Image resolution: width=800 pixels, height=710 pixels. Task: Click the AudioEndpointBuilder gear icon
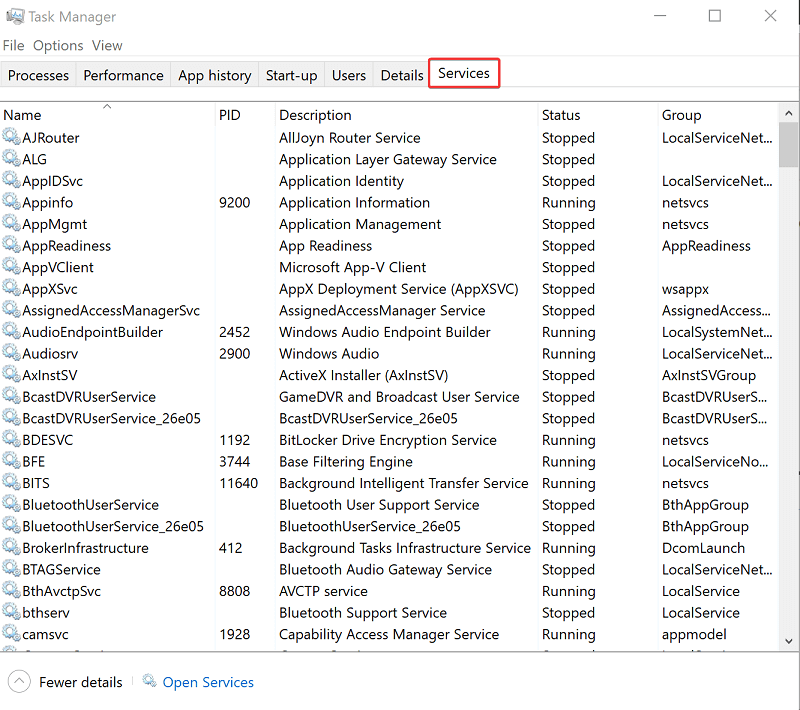11,331
